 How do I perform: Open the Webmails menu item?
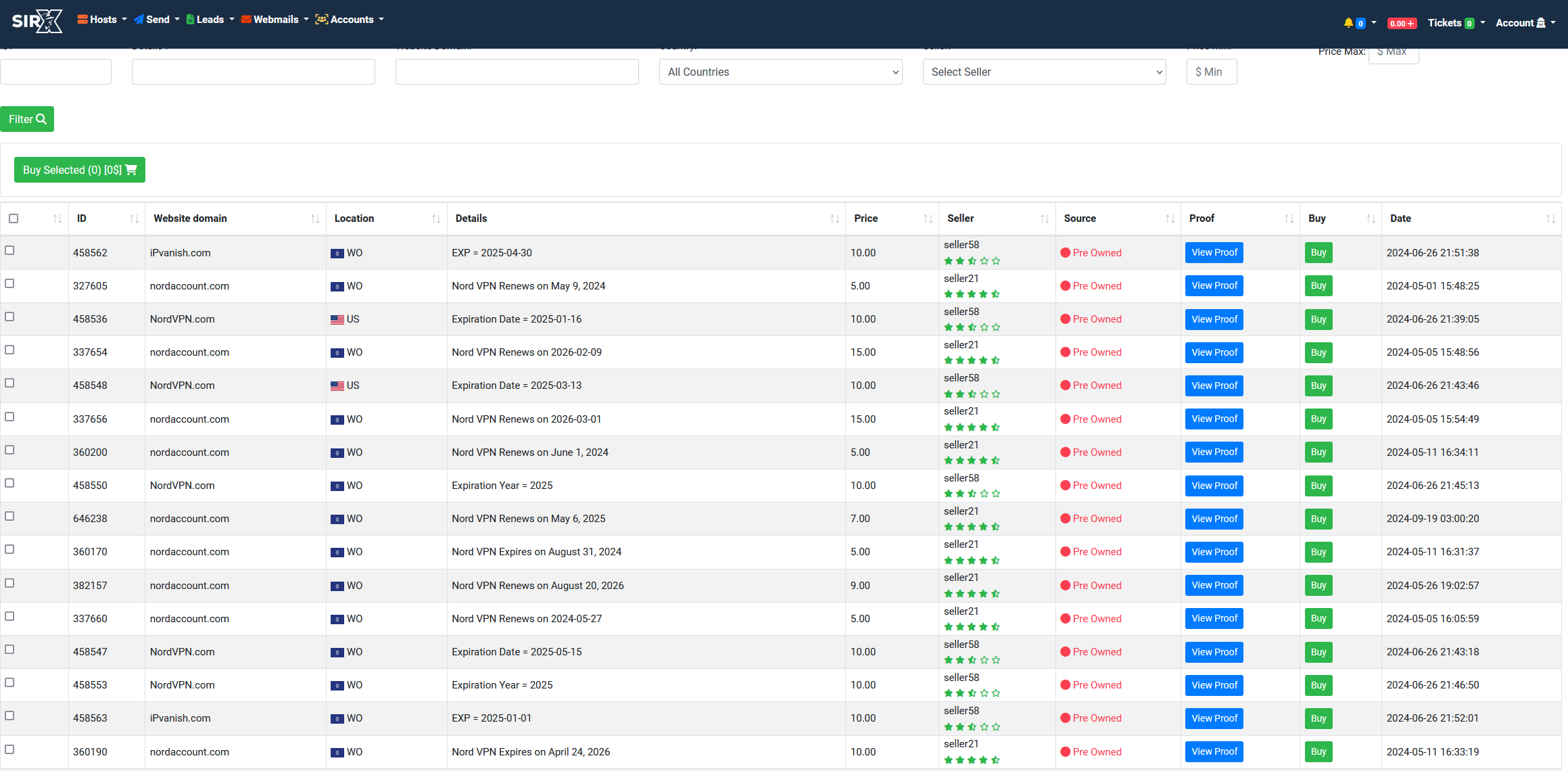click(x=274, y=20)
